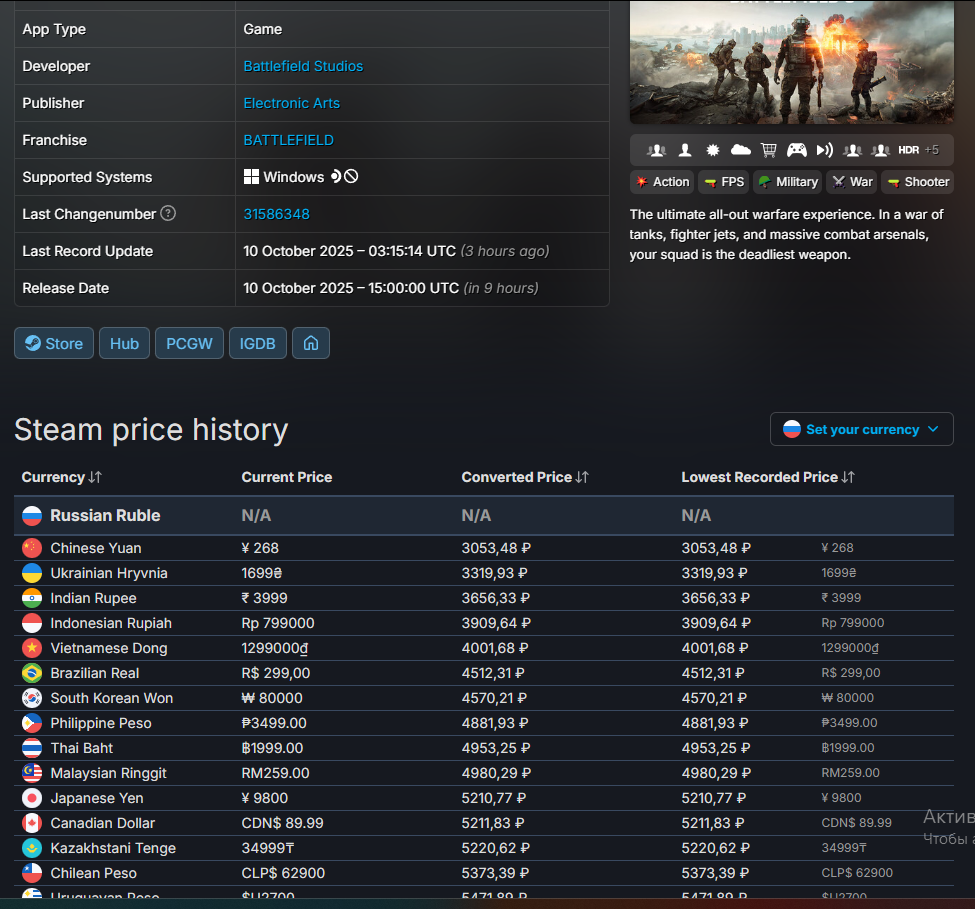This screenshot has width=975, height=909.
Task: Select the FPS tag
Action: coord(724,182)
